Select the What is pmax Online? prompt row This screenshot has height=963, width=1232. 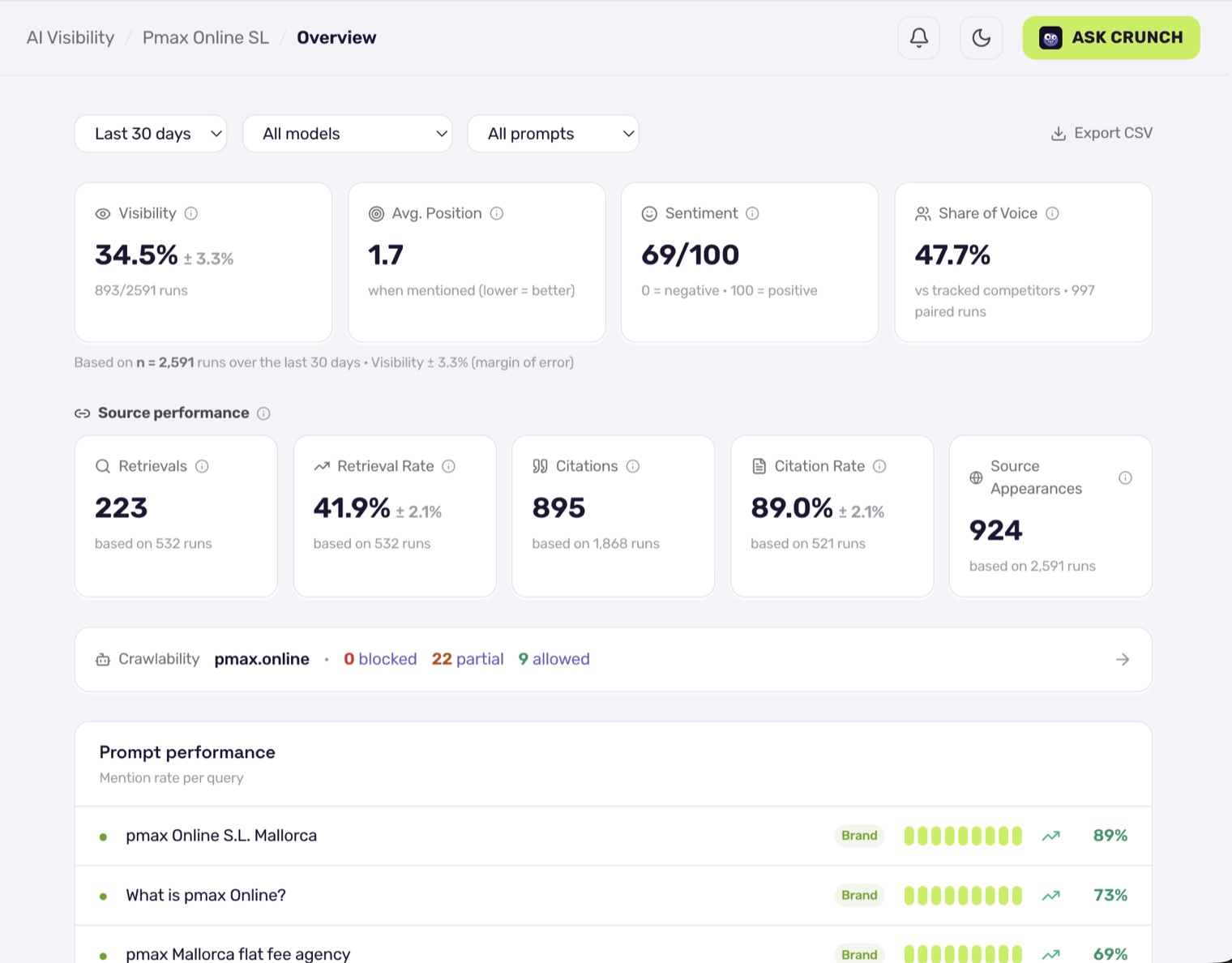614,896
